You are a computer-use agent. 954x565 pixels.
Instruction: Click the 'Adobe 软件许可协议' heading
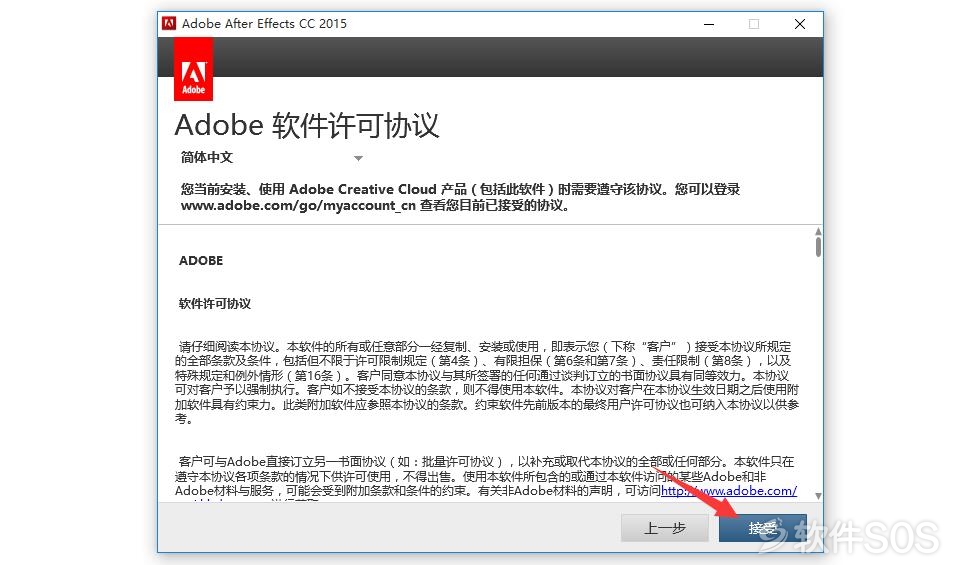[307, 125]
